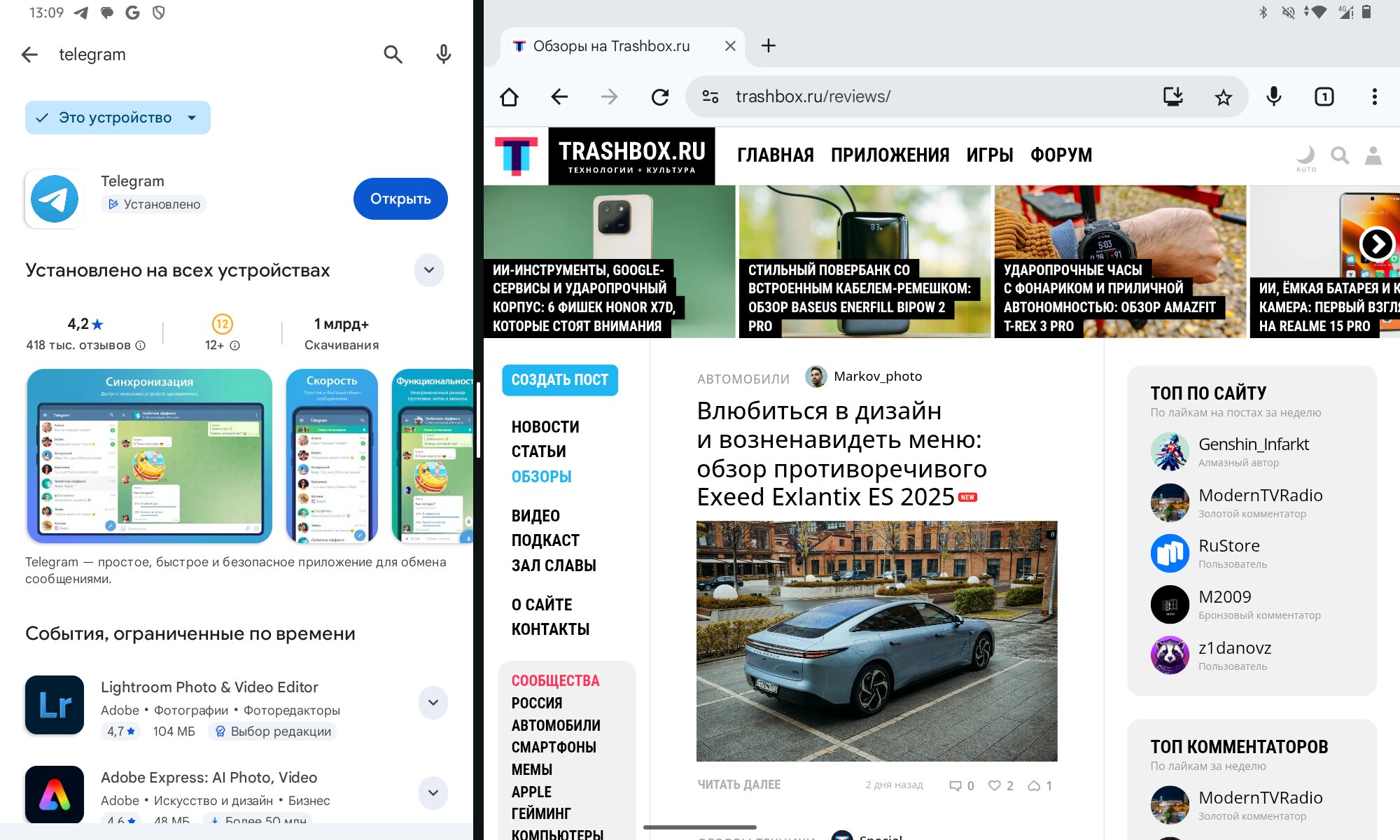Tap the voice search microphone in Play Store

[443, 55]
